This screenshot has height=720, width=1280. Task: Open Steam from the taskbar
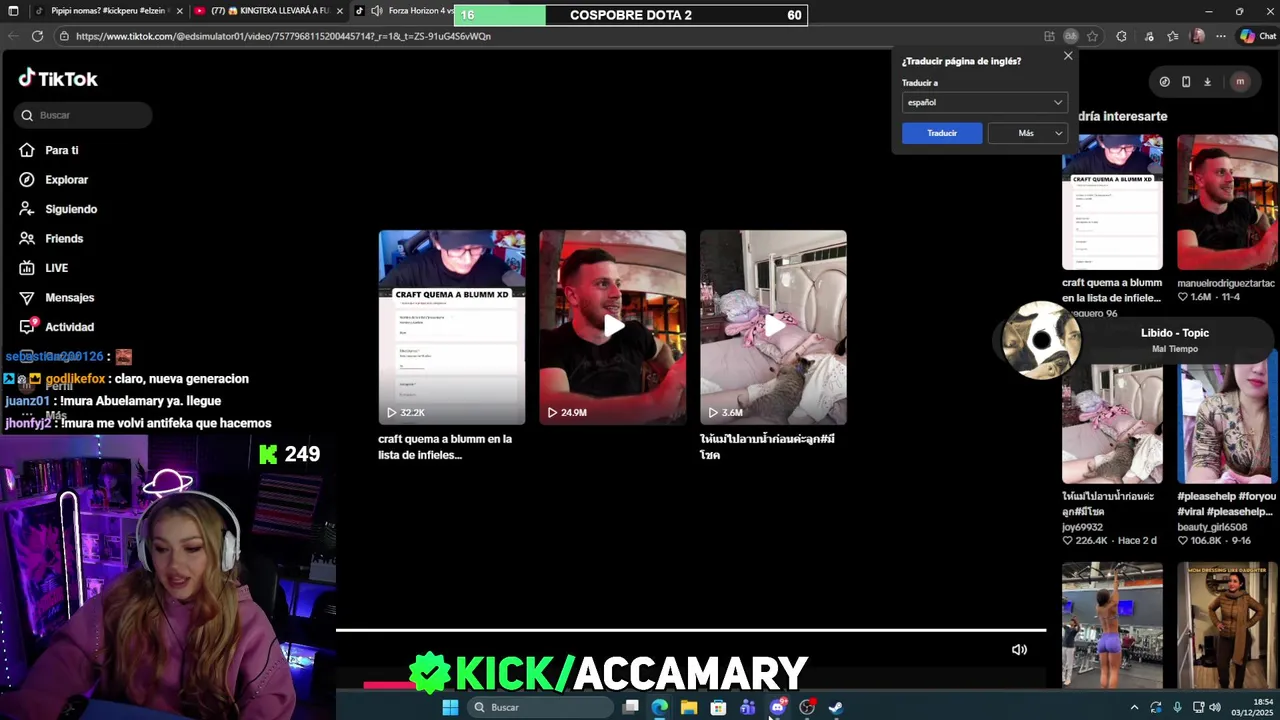point(835,707)
